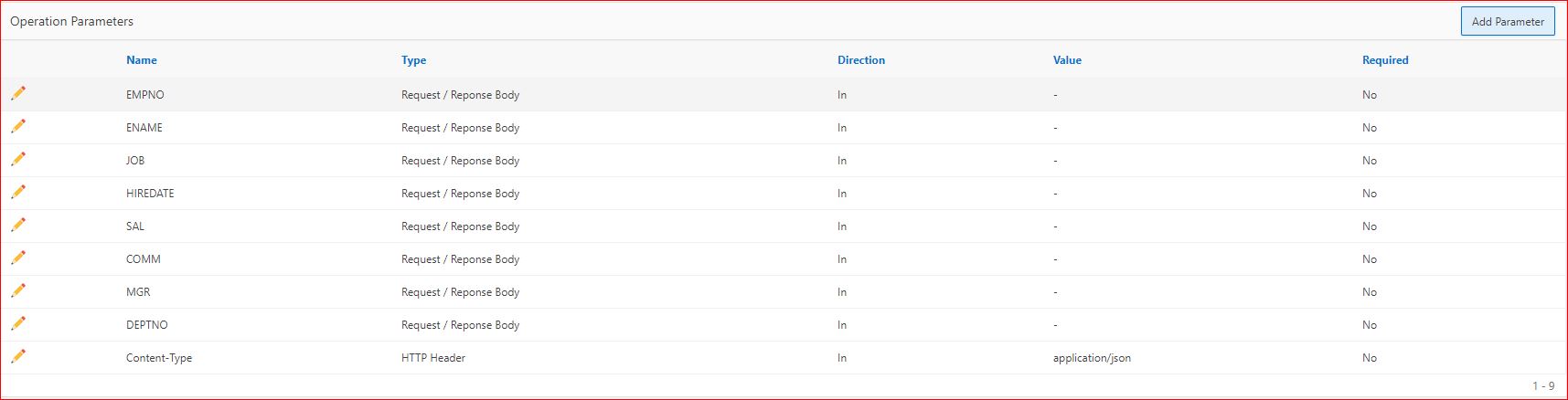
Task: Click the Required No cell for JOB
Action: [1370, 161]
